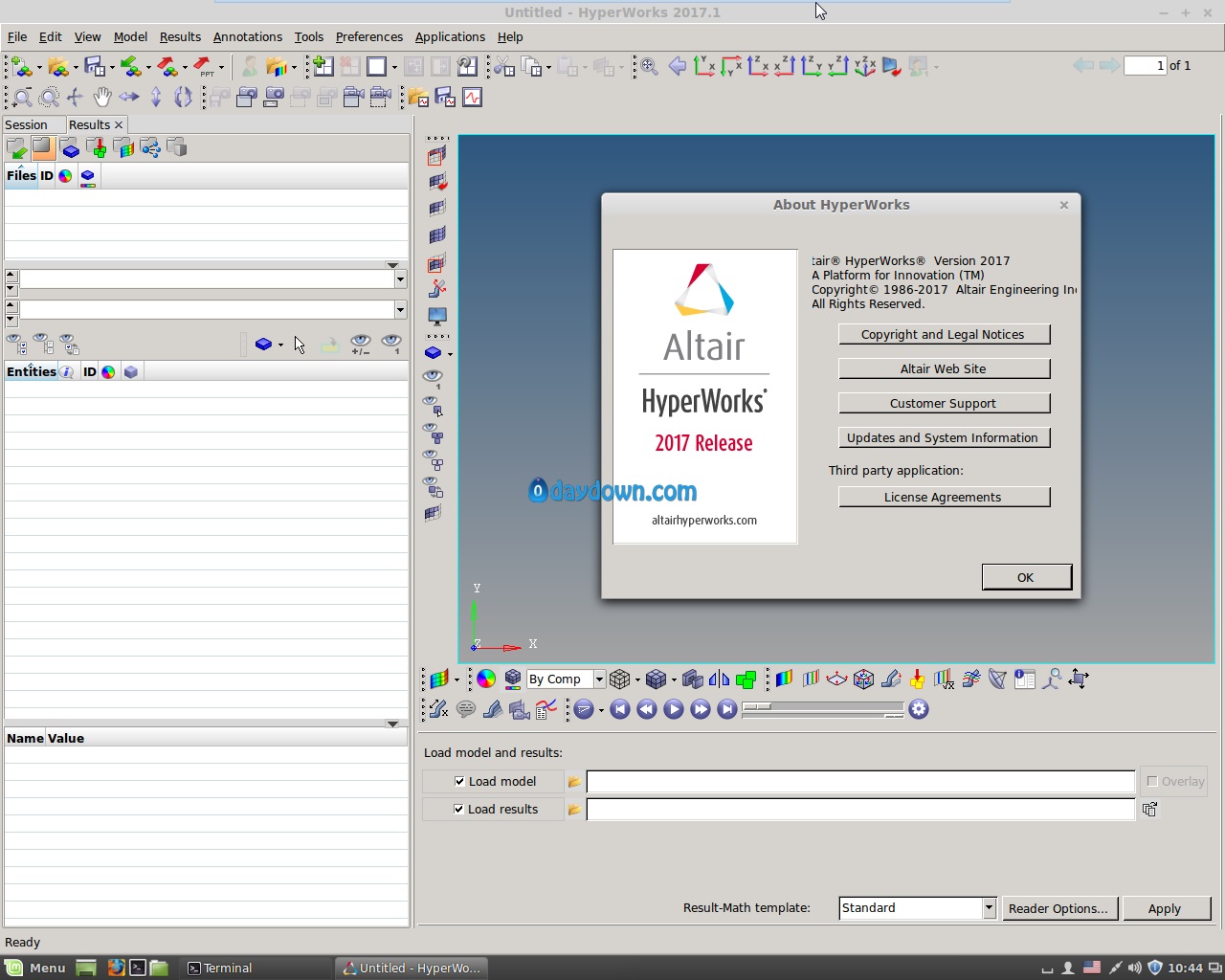Click Load Model browse folder icon

(574, 782)
